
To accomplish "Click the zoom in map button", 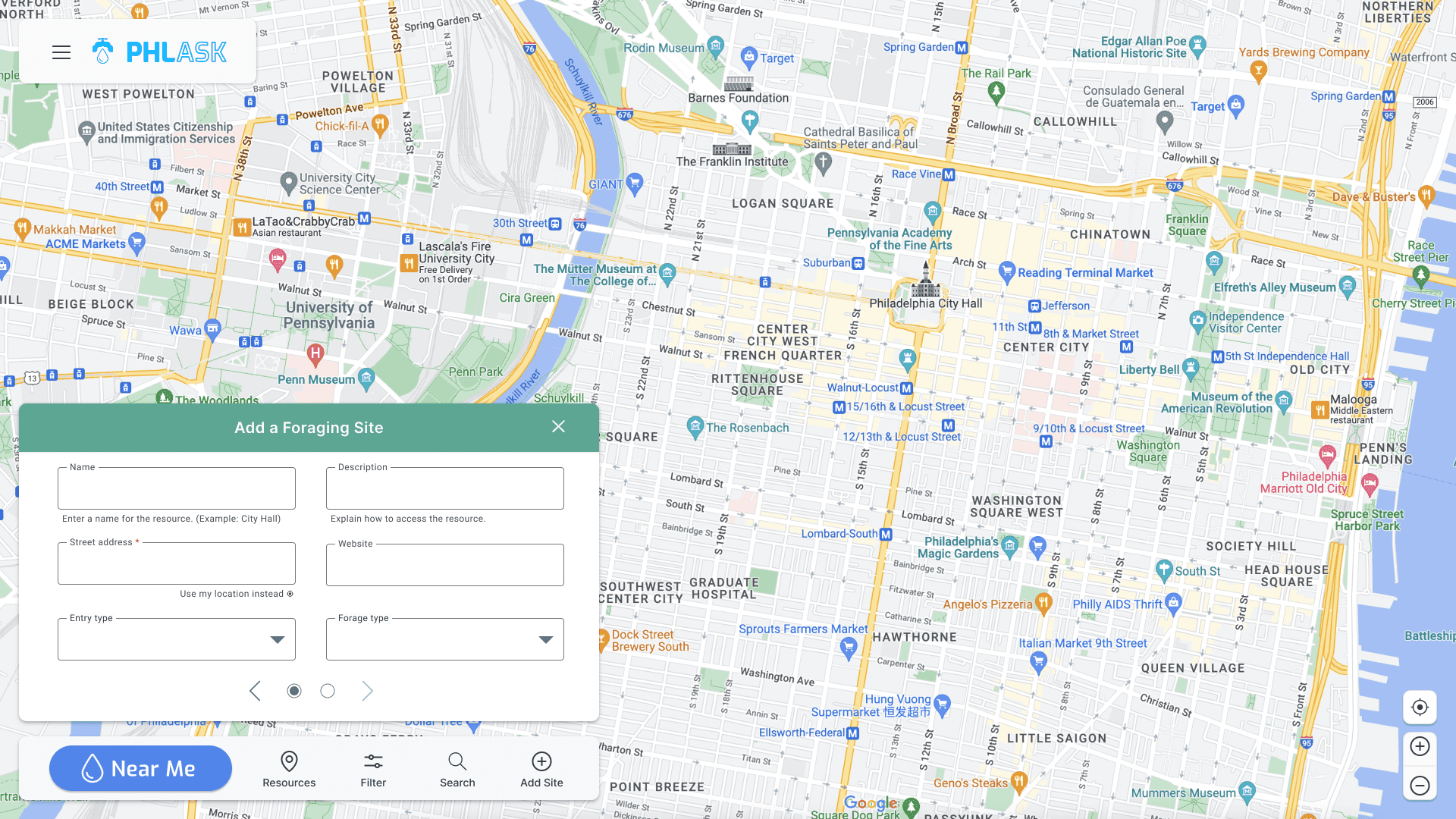I will click(x=1420, y=746).
